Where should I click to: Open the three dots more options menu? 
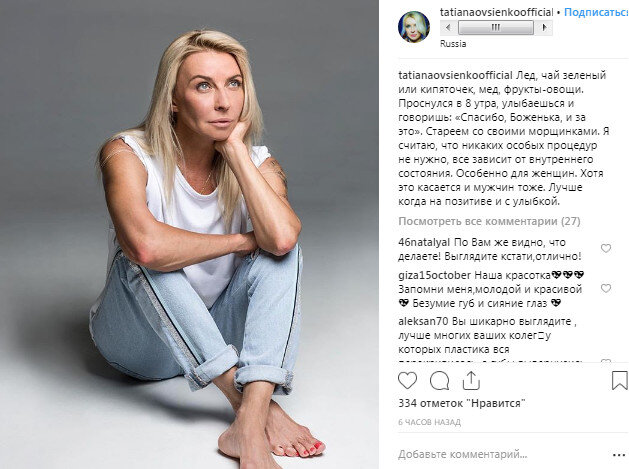tap(619, 455)
